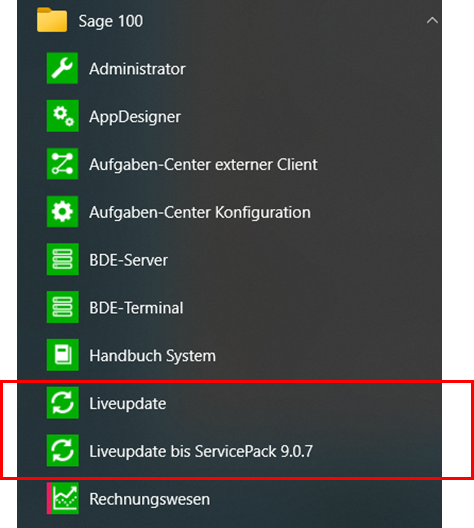Collapse the Sage 100 group chevron
The width and height of the screenshot is (474, 528).
(432, 21)
